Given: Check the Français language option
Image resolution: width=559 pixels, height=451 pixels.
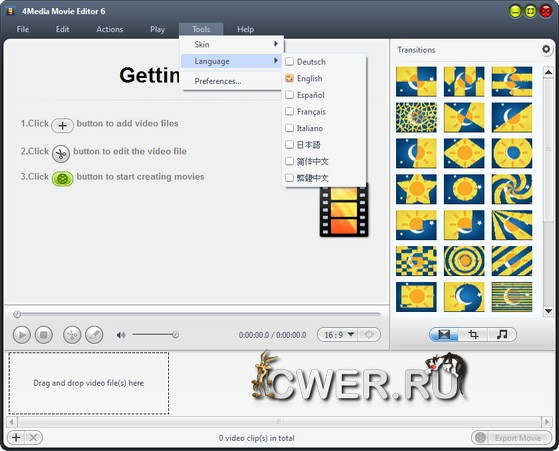Looking at the screenshot, I should 289,111.
